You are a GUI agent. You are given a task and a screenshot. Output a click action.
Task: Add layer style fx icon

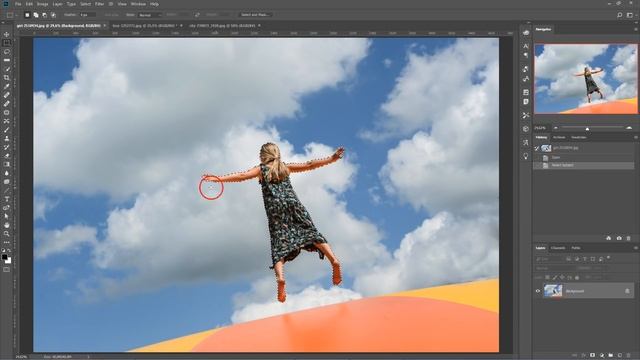(583, 356)
